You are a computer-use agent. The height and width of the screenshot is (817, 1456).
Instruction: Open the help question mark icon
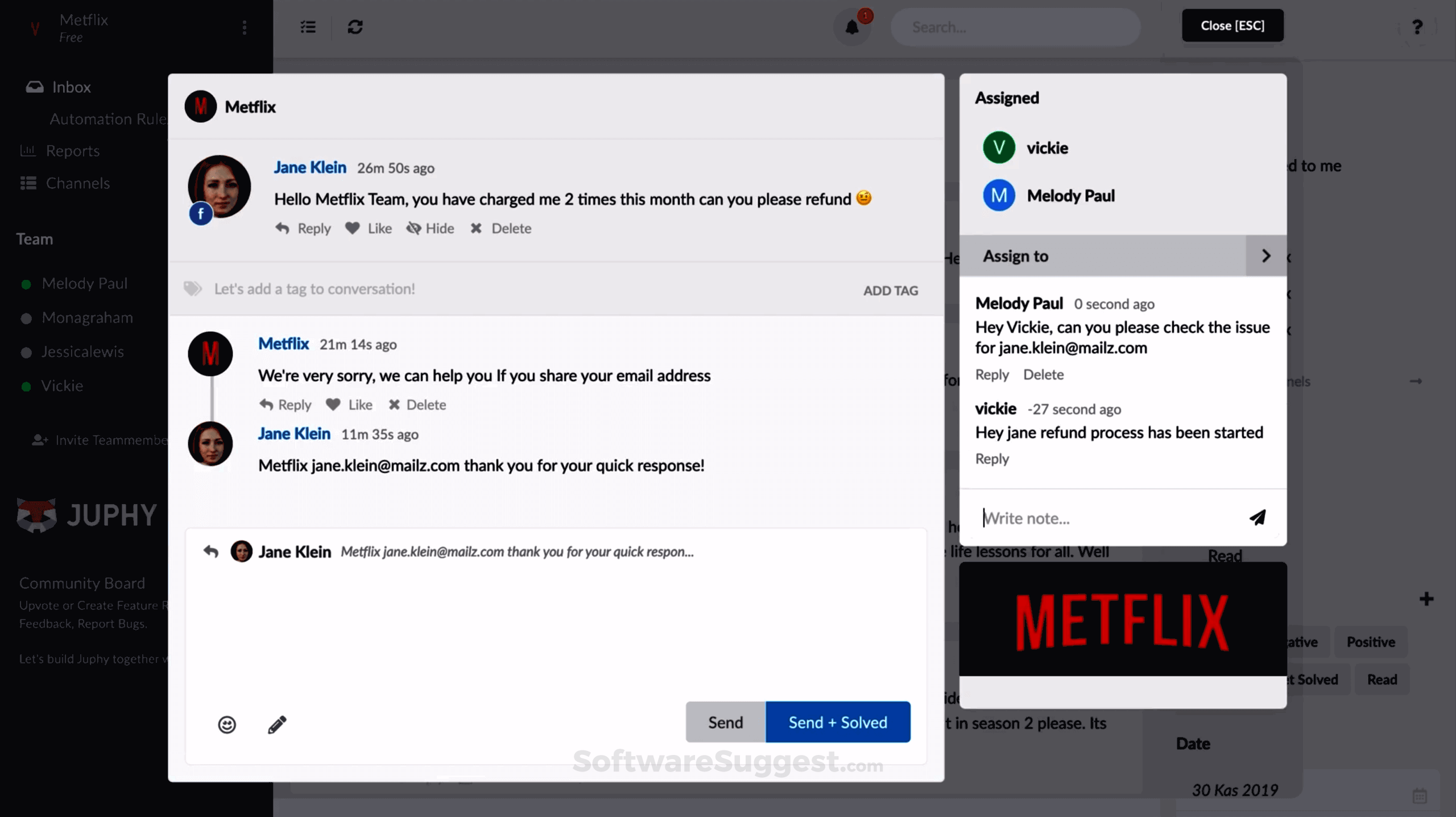[x=1417, y=27]
